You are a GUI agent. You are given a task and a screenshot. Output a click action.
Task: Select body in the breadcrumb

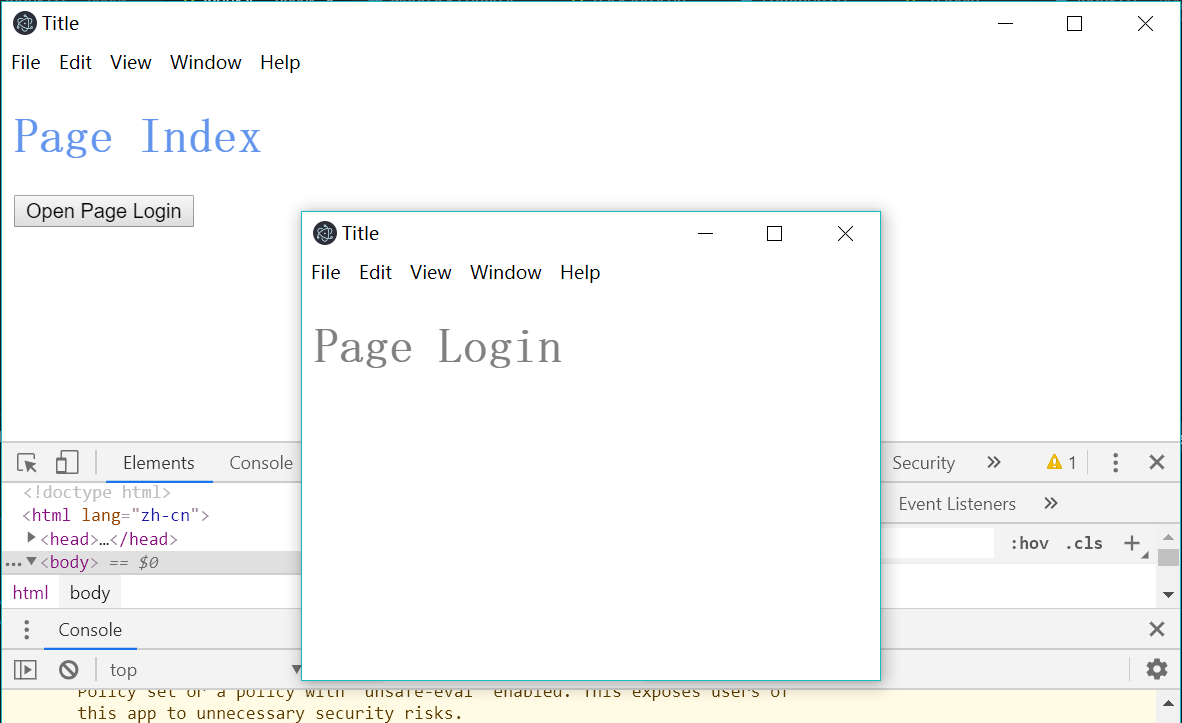coord(90,593)
